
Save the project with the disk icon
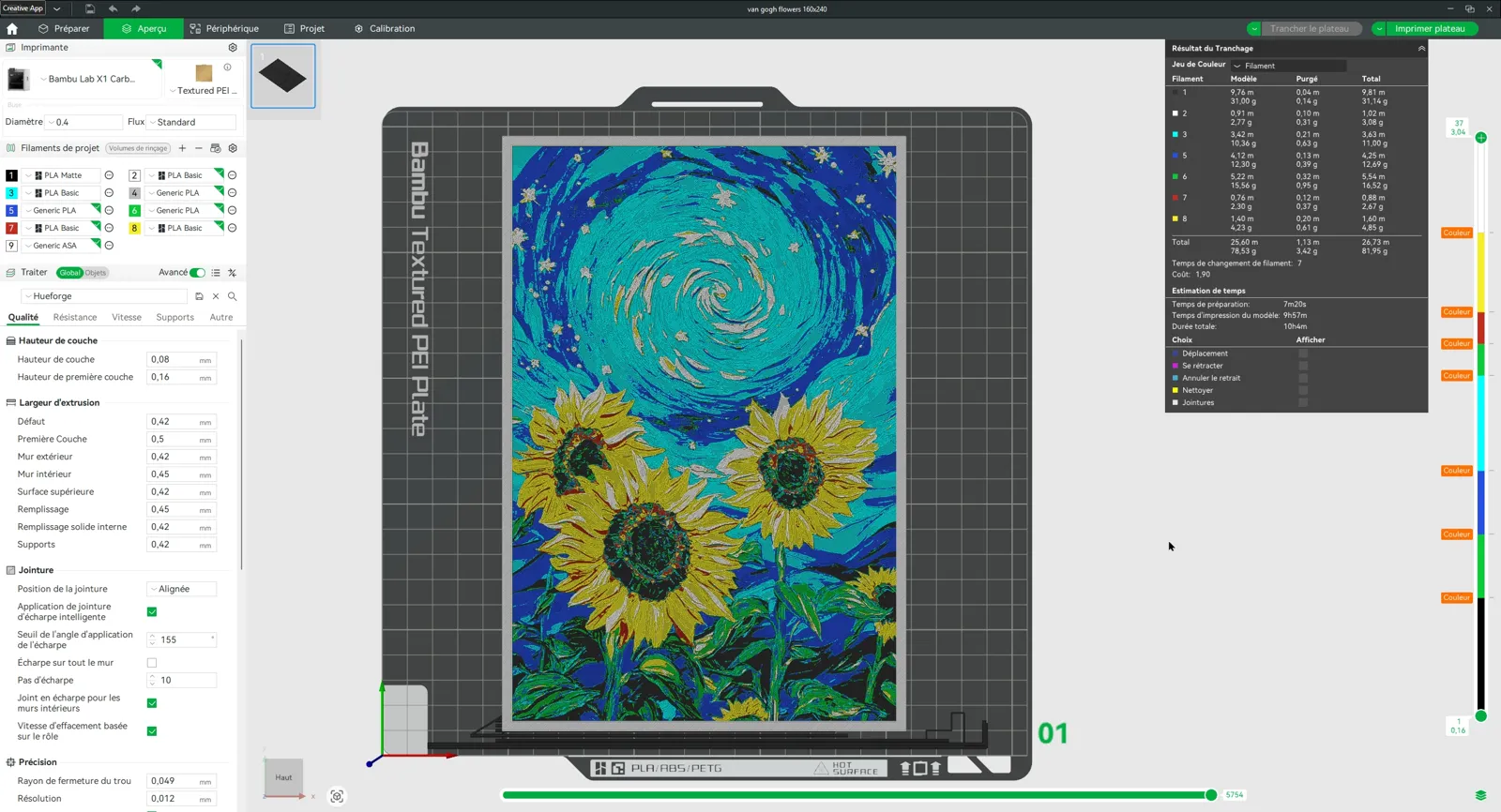tap(90, 8)
